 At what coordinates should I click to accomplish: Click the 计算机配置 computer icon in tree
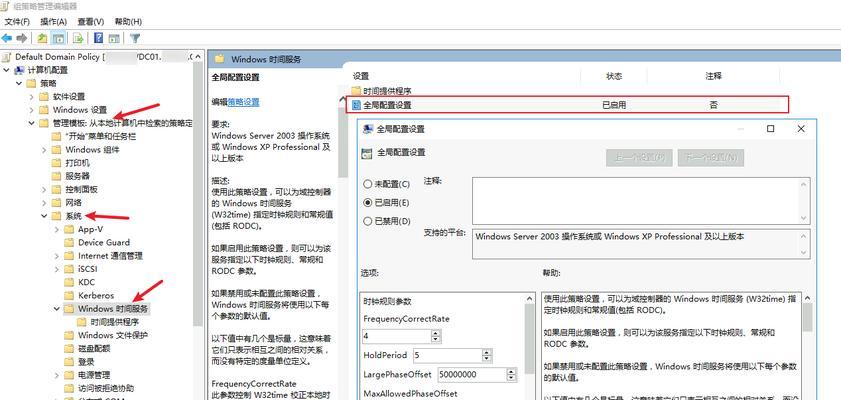click(x=19, y=70)
